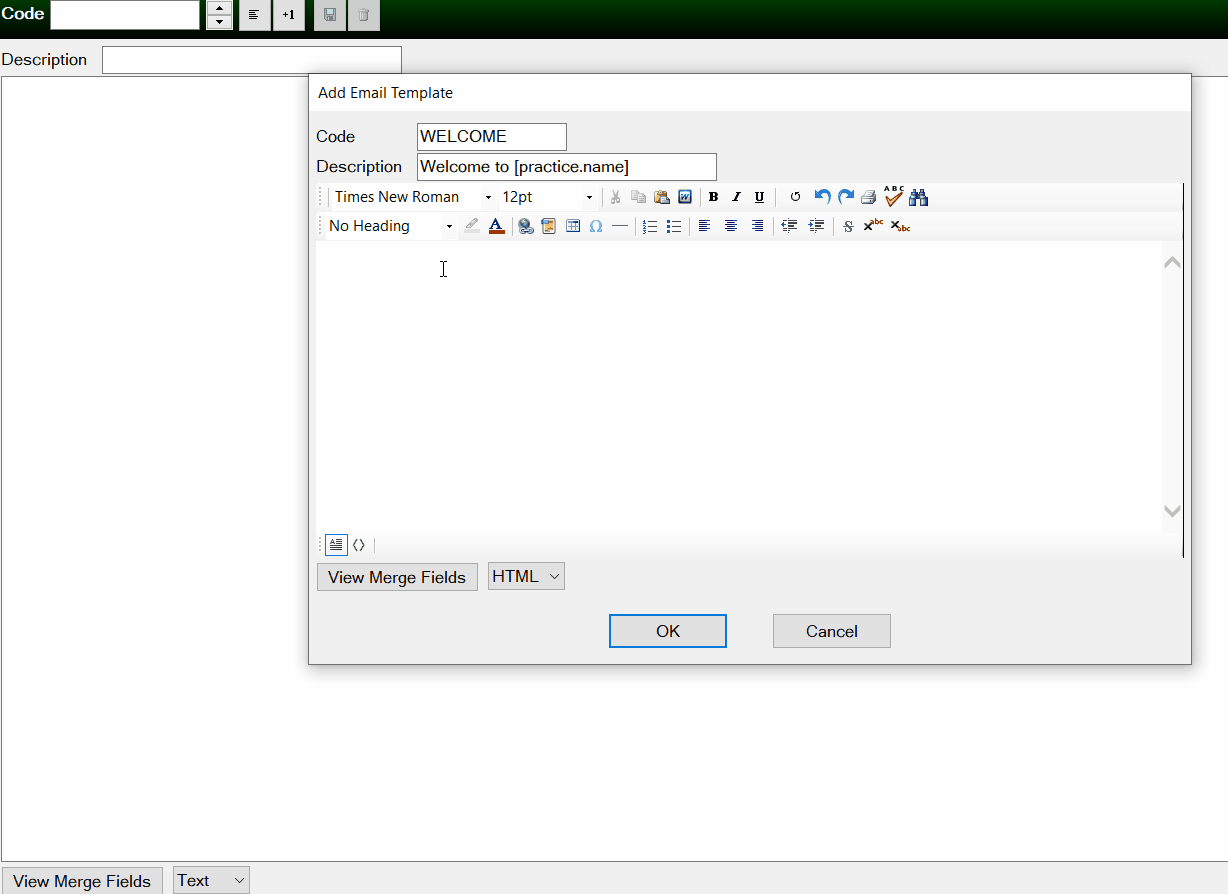1228x894 pixels.
Task: Center align text in the editor
Action: tap(731, 226)
